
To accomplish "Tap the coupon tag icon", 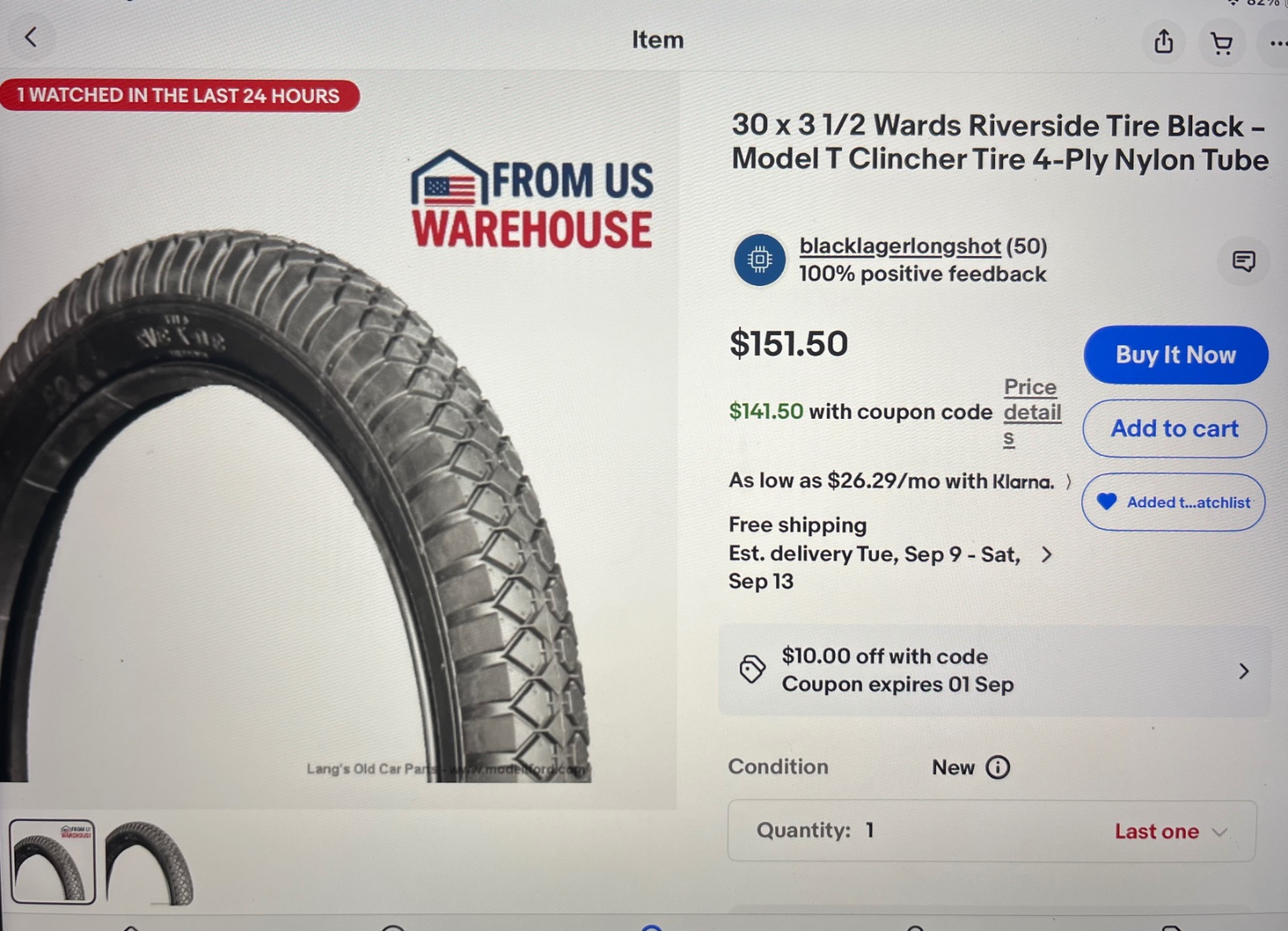I will (752, 669).
